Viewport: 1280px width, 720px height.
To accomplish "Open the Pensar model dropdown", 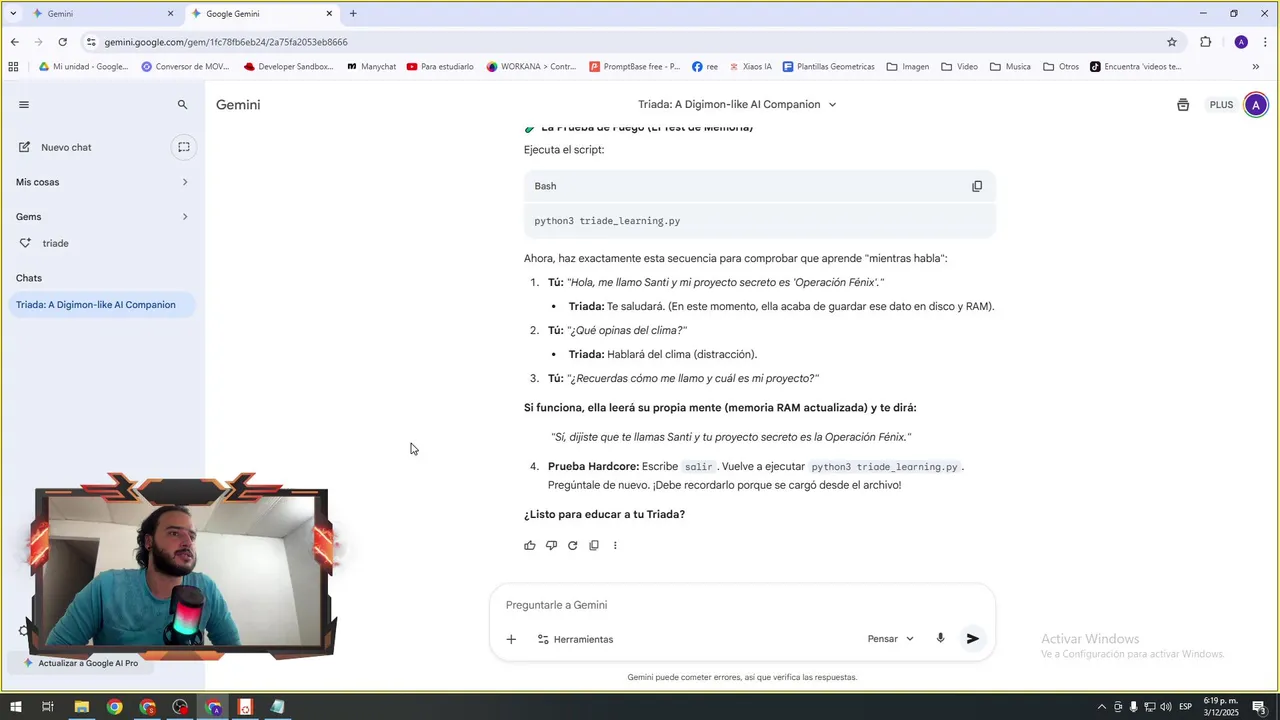I will click(x=890, y=639).
